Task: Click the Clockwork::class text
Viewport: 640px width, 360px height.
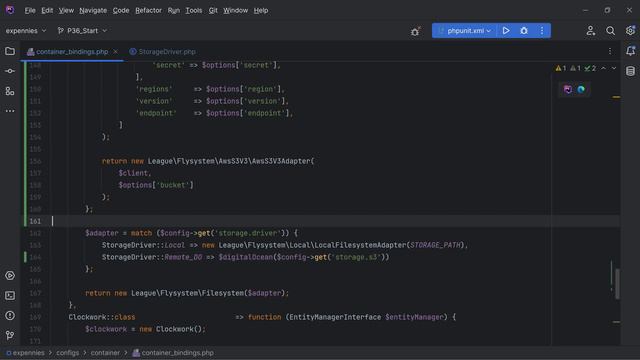Action: [102, 317]
